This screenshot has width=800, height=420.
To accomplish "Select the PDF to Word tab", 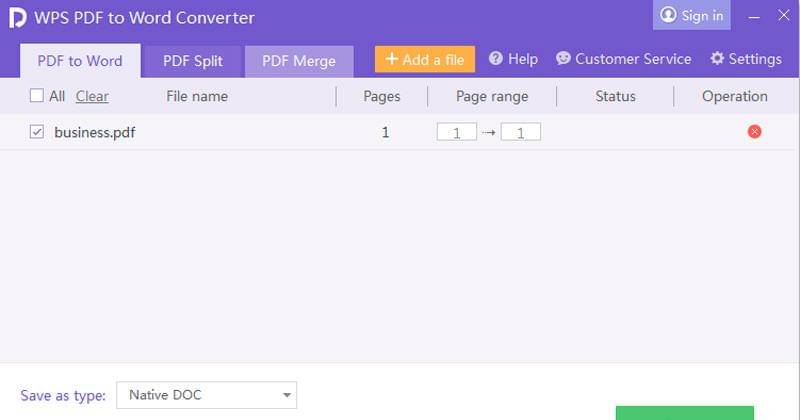I will click(80, 61).
